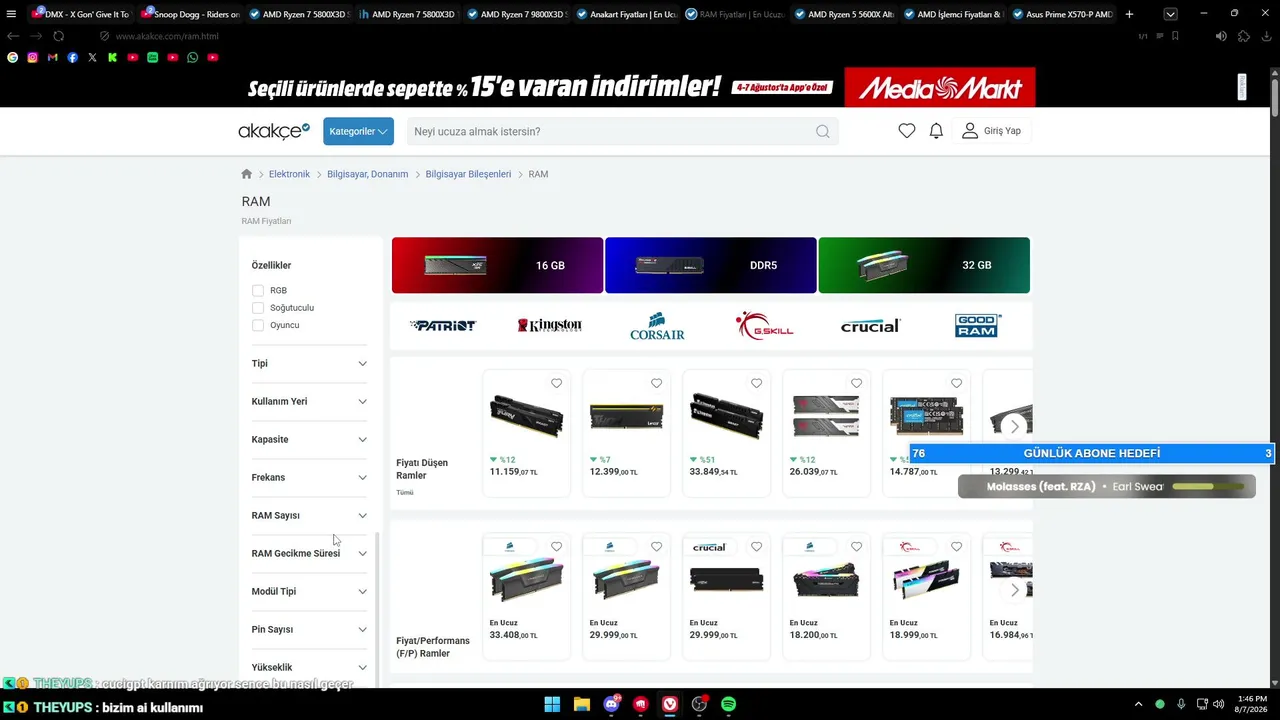Open the Kingston brand link

click(550, 325)
